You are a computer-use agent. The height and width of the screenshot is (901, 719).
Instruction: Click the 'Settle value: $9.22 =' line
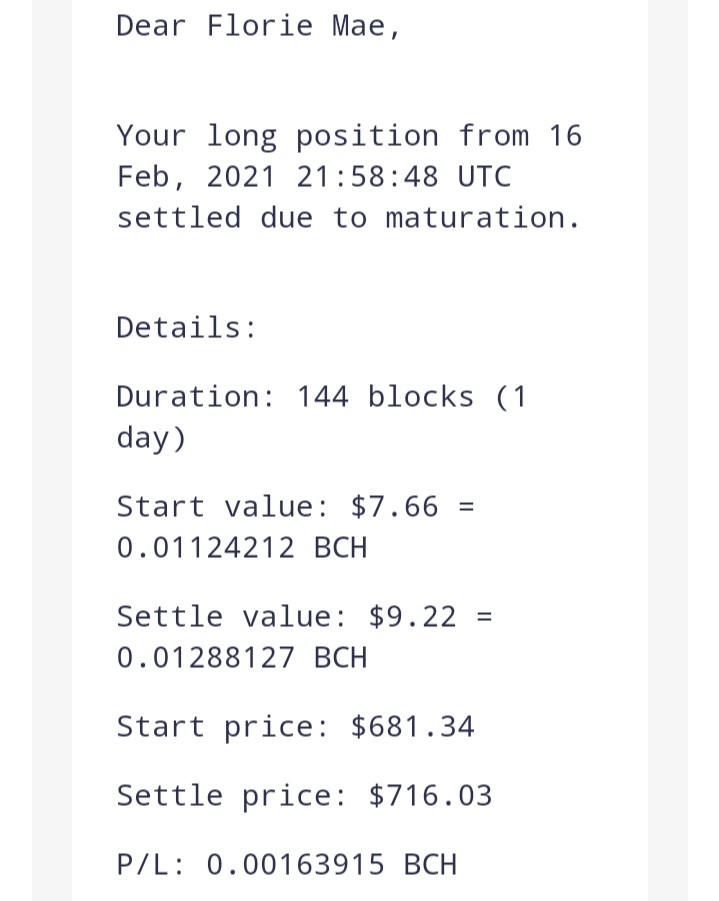click(x=305, y=617)
